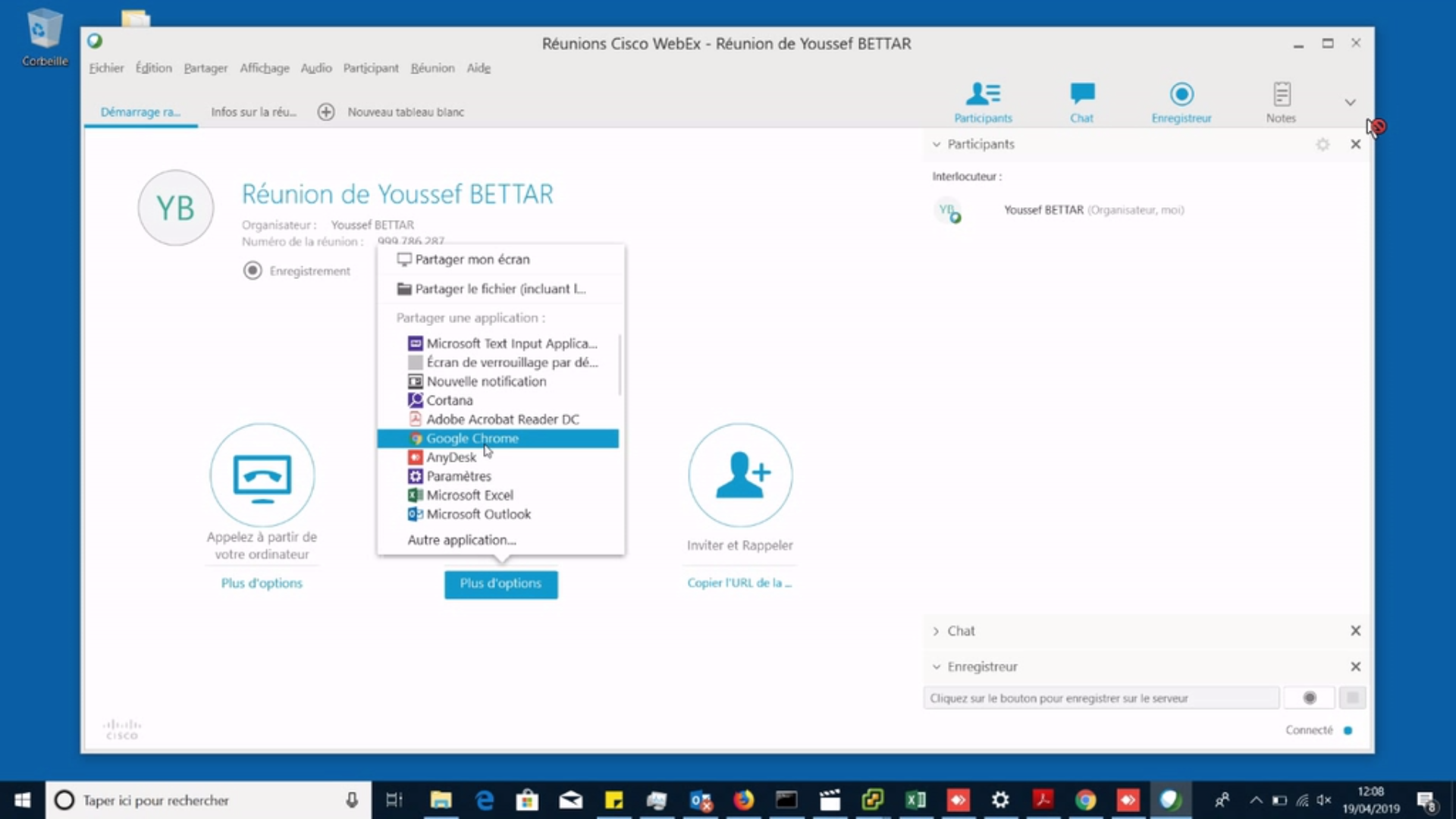Add new whiteboard plus icon
This screenshot has height=819, width=1456.
point(326,112)
